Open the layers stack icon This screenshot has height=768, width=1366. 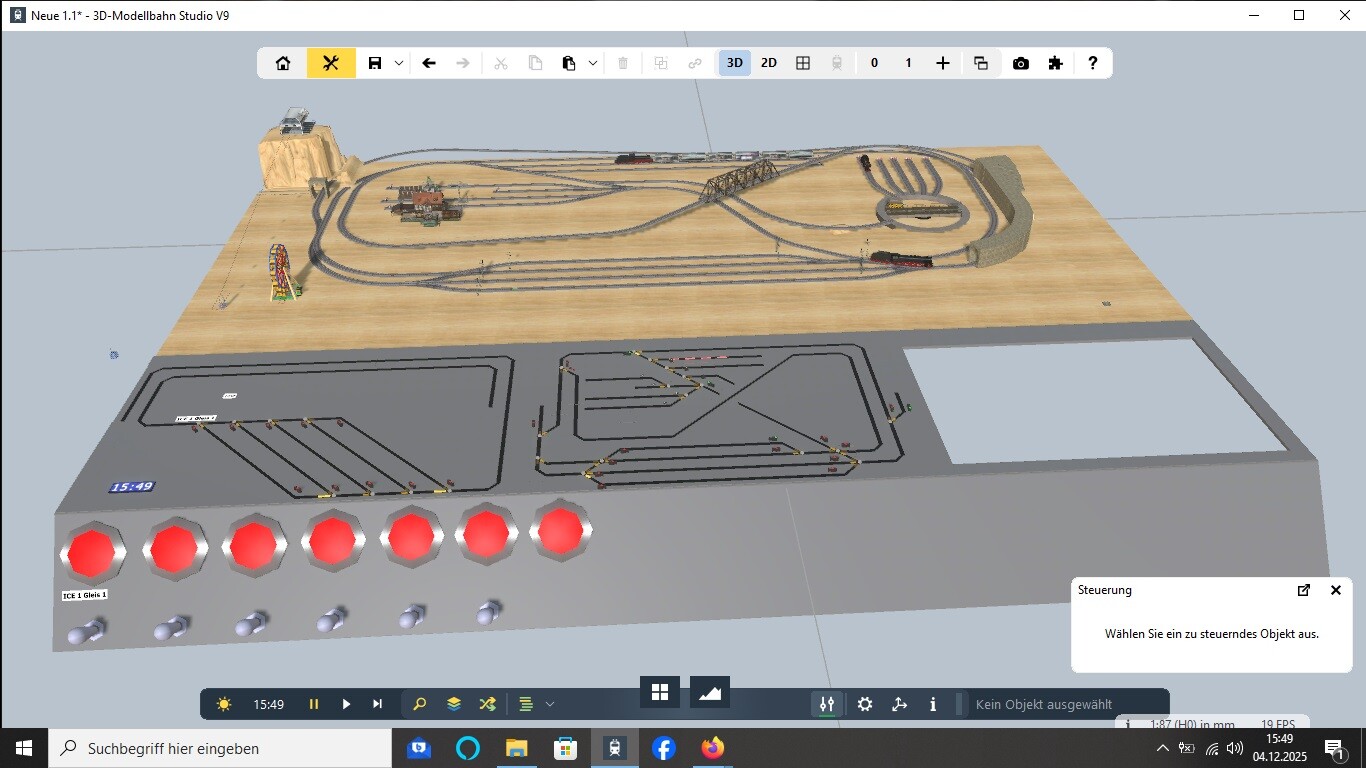point(454,704)
